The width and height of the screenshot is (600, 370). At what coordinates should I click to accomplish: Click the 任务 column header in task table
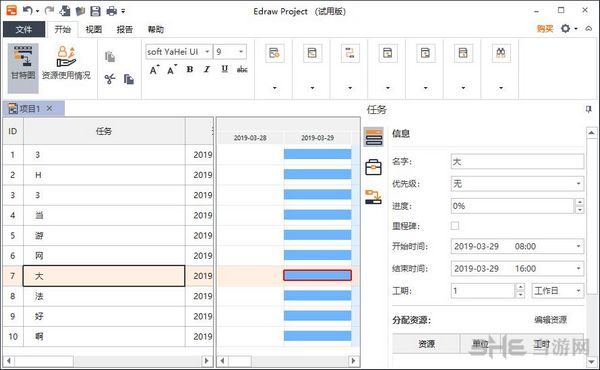point(104,131)
